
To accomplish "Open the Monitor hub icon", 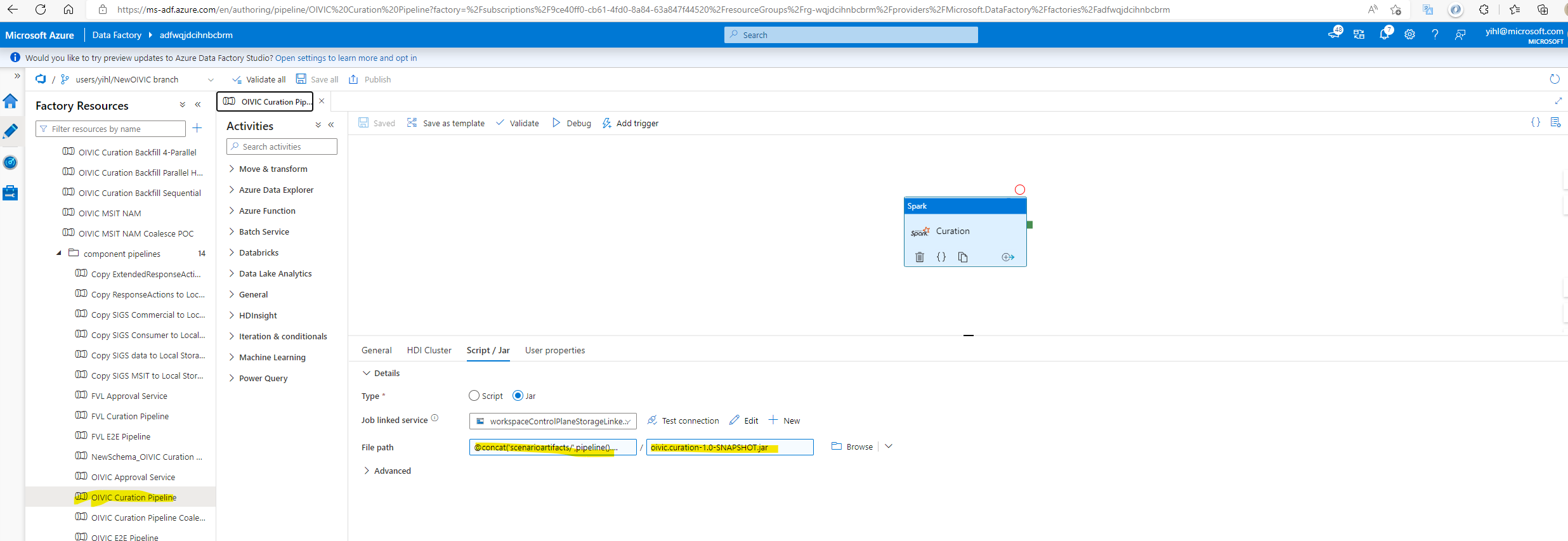I will [x=10, y=162].
